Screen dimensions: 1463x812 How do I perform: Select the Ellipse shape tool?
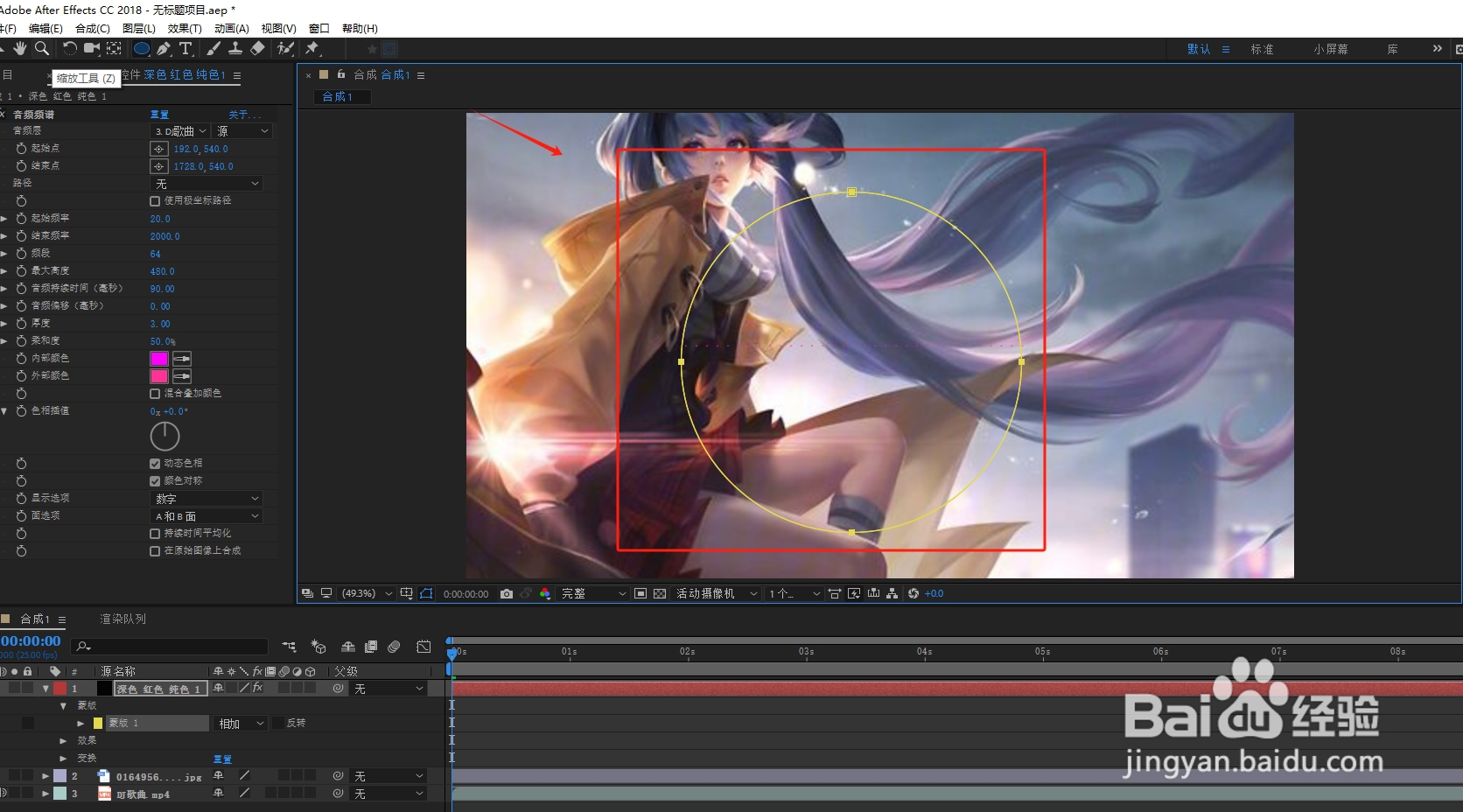141,48
